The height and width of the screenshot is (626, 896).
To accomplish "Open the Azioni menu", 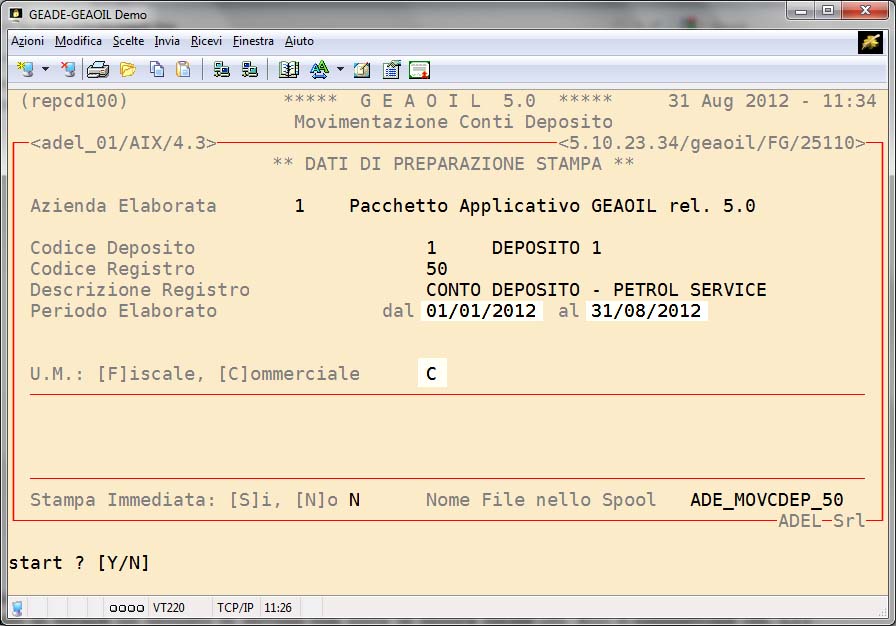I will click(x=27, y=41).
